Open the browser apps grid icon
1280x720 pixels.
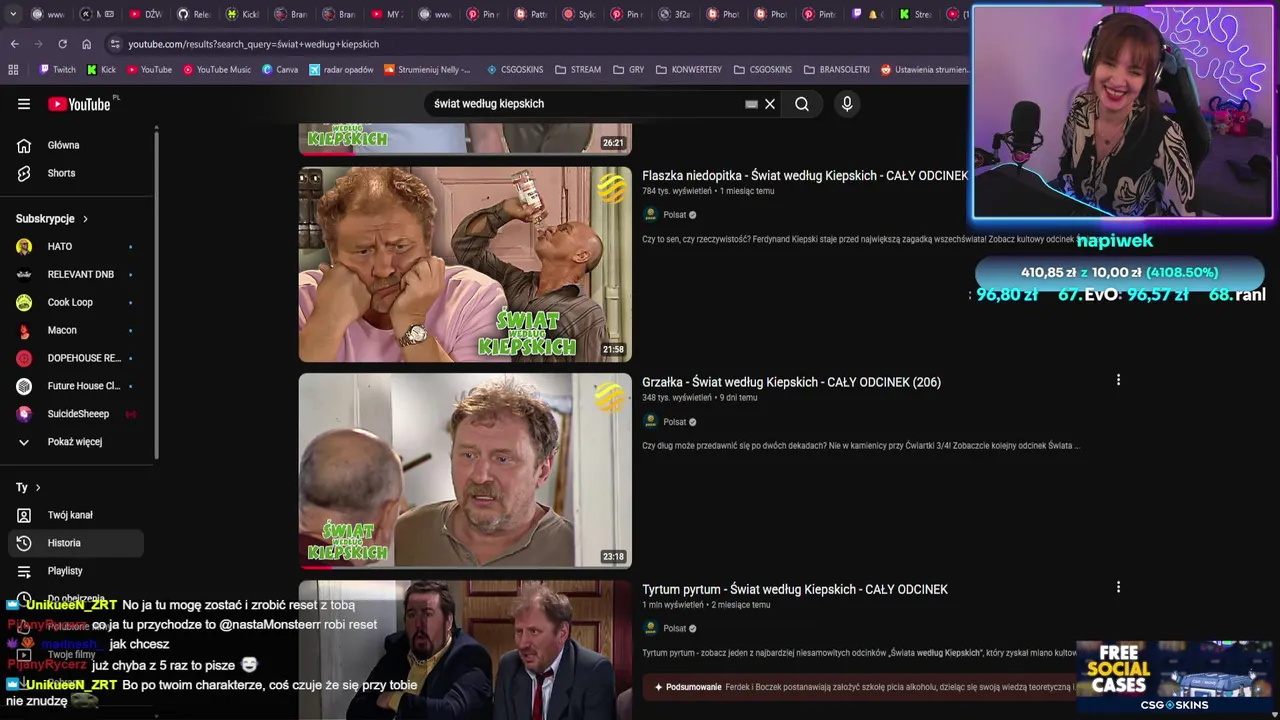pos(13,70)
